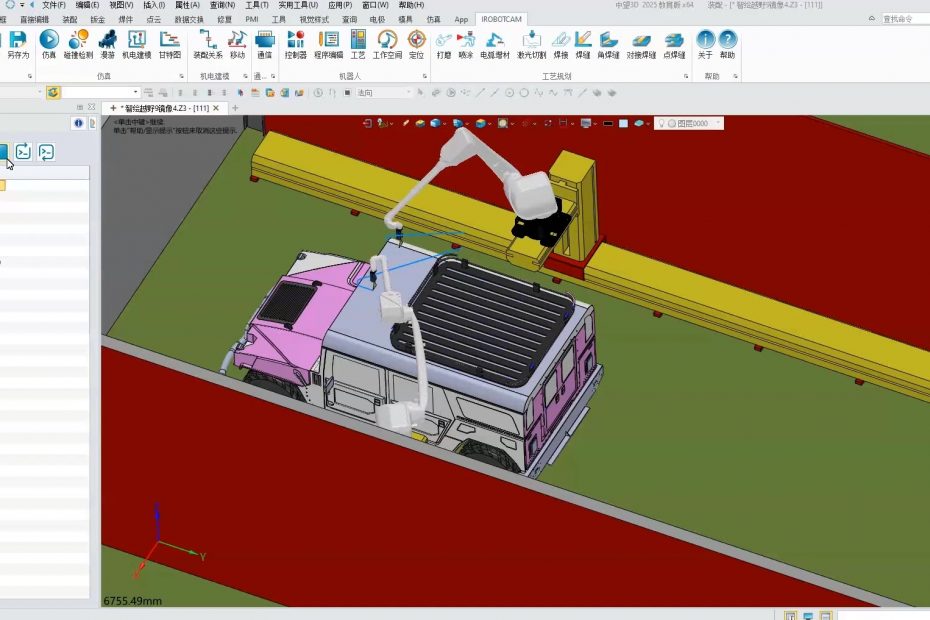The height and width of the screenshot is (620, 930).
Task: Select the 工作空间 workspace tool
Action: [387, 44]
